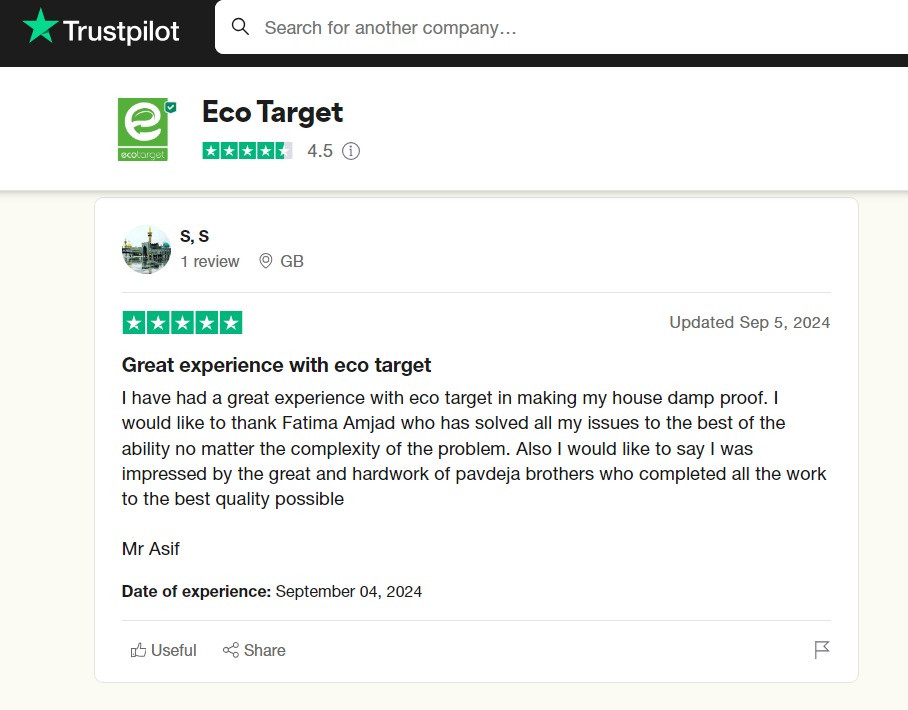908x710 pixels.
Task: Click the Trustpilot wordmark text
Action: coord(121,31)
